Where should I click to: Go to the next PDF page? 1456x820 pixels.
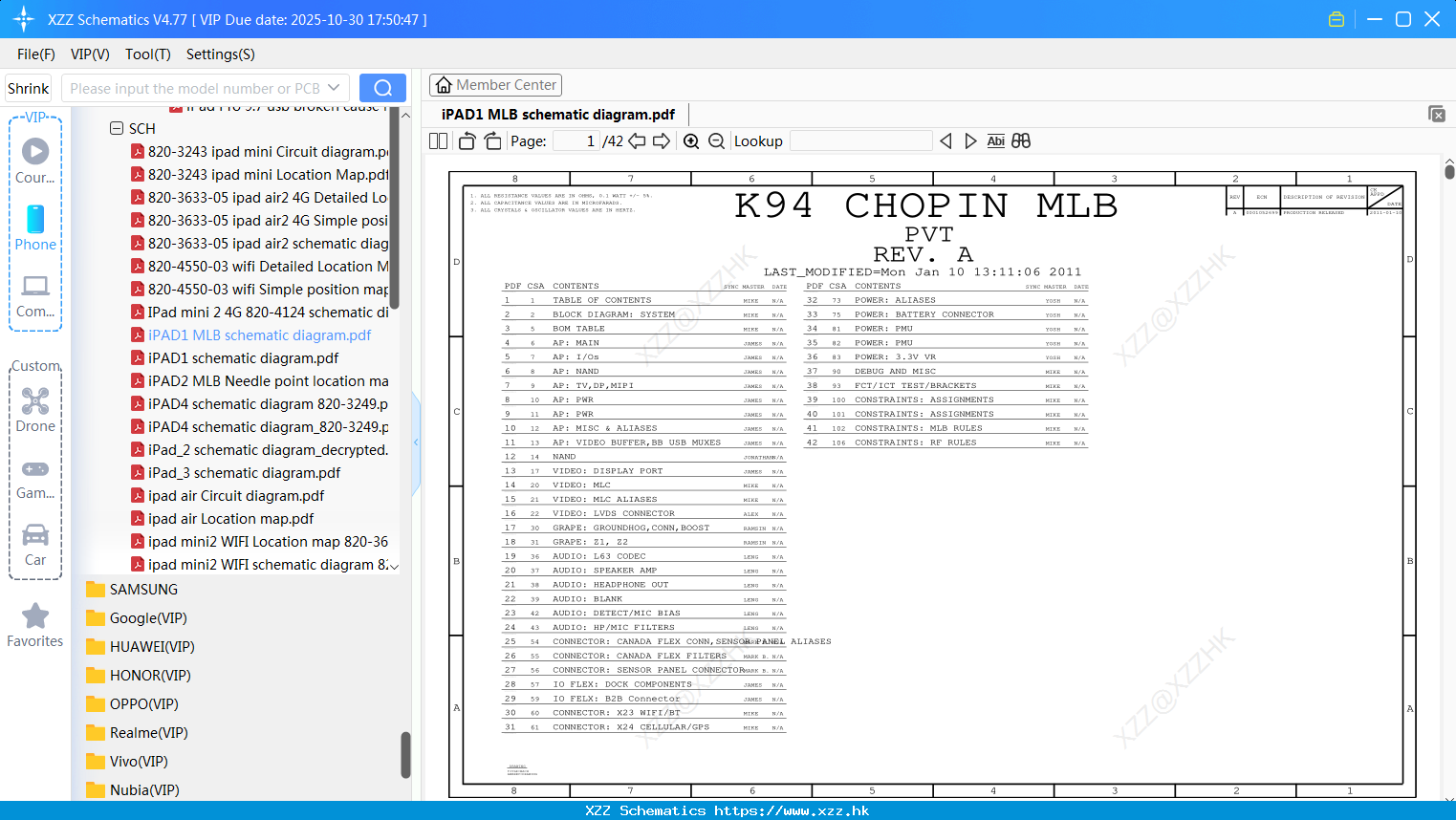[662, 141]
